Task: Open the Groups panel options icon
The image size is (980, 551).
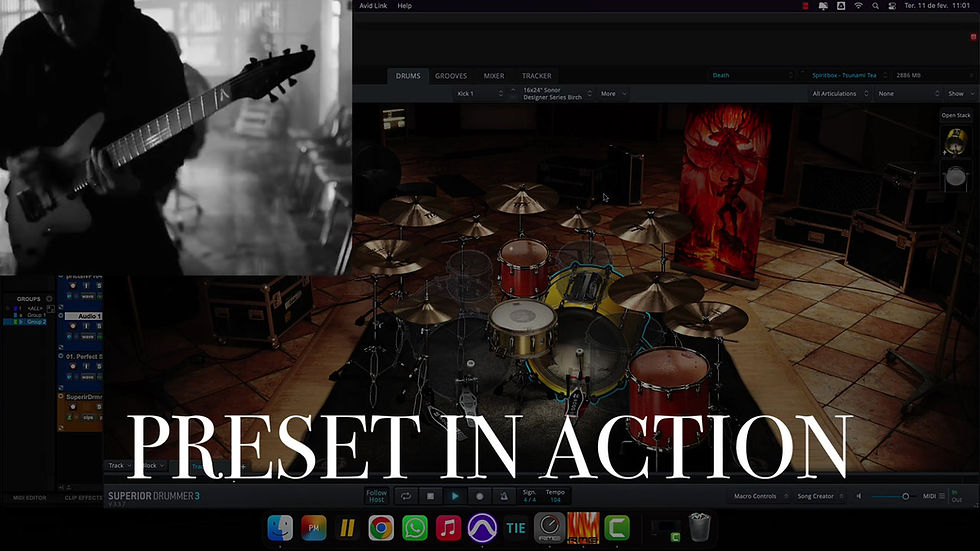Action: tap(49, 299)
